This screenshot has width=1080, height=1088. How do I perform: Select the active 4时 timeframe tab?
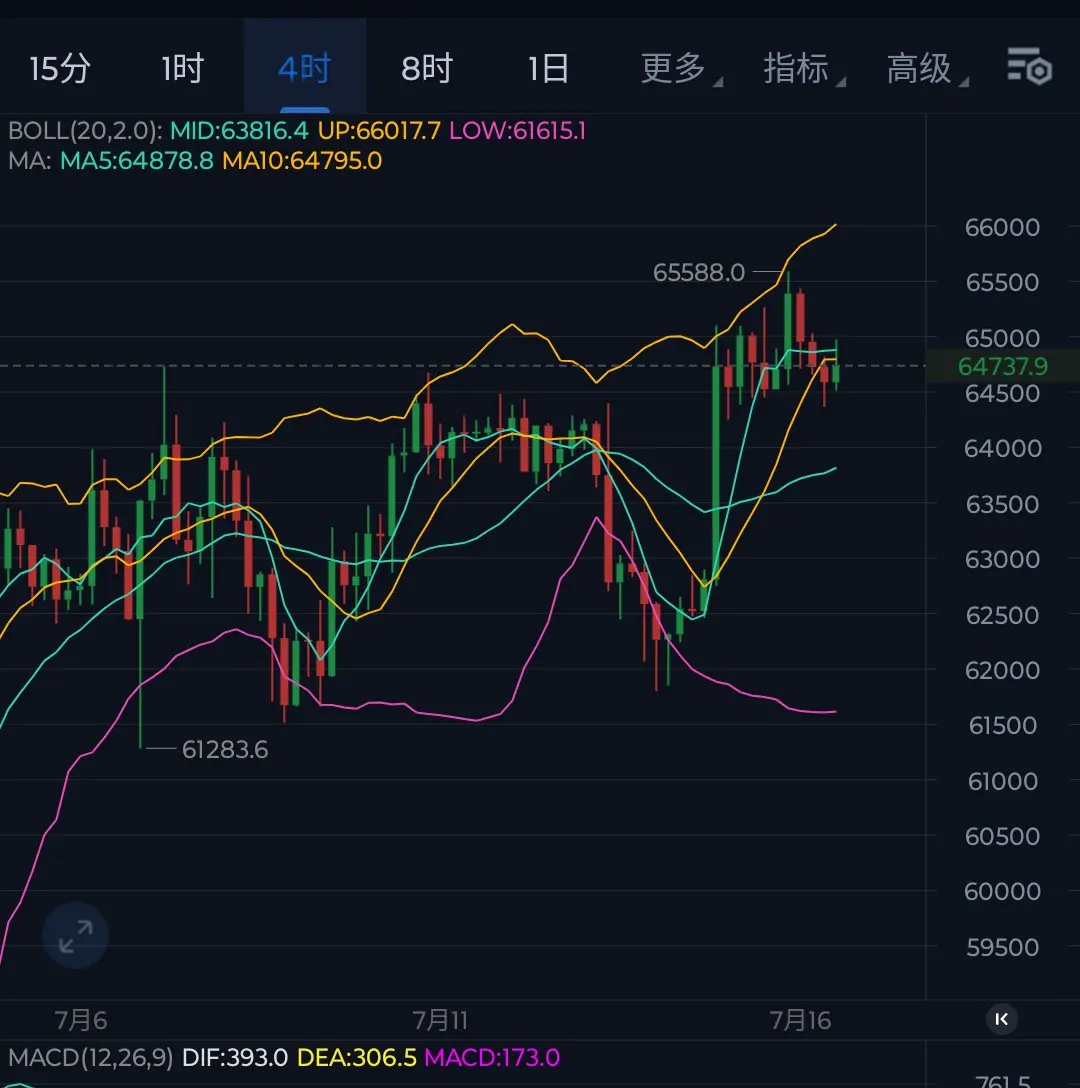click(x=305, y=69)
